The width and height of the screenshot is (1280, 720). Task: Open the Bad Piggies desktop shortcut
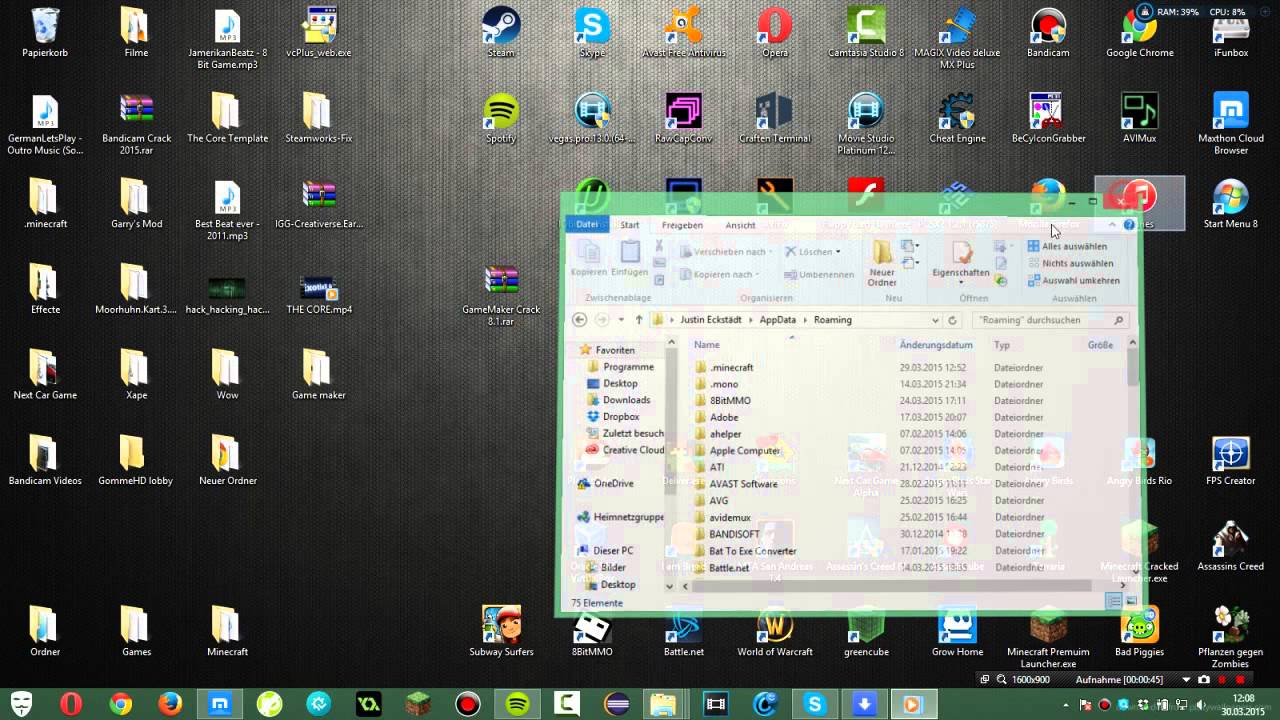point(1139,630)
